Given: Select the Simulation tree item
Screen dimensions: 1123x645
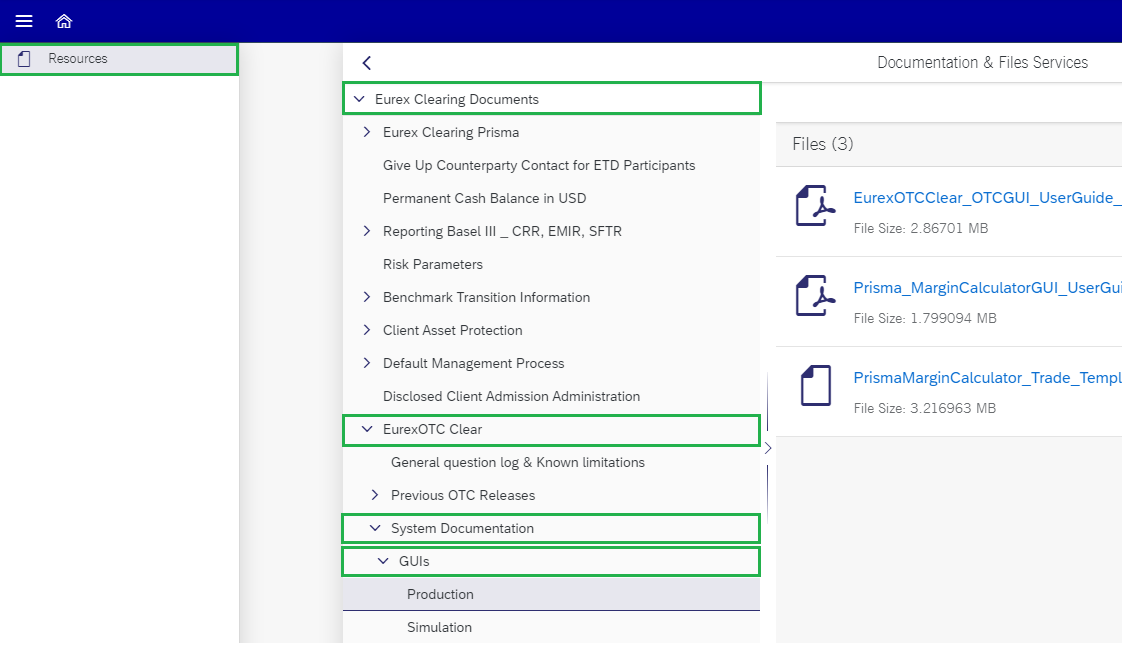Looking at the screenshot, I should 551,627.
